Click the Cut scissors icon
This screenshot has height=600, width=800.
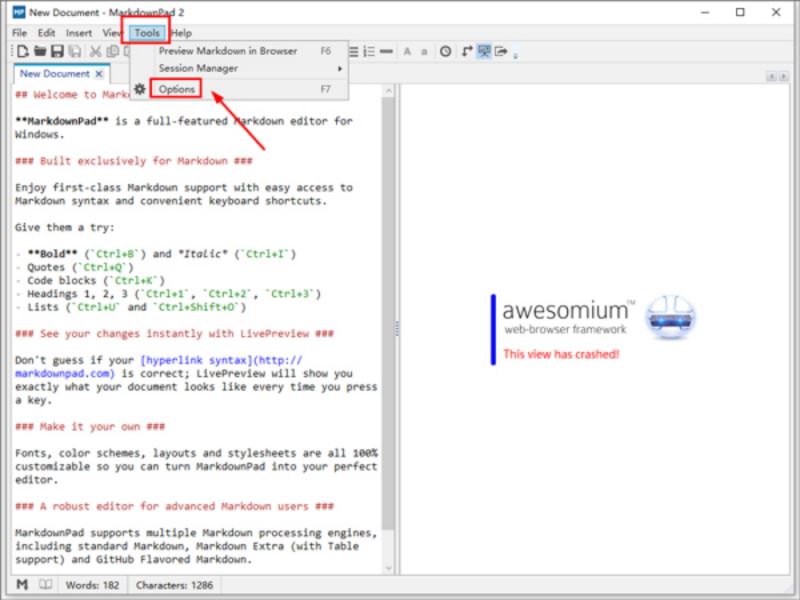coord(95,51)
